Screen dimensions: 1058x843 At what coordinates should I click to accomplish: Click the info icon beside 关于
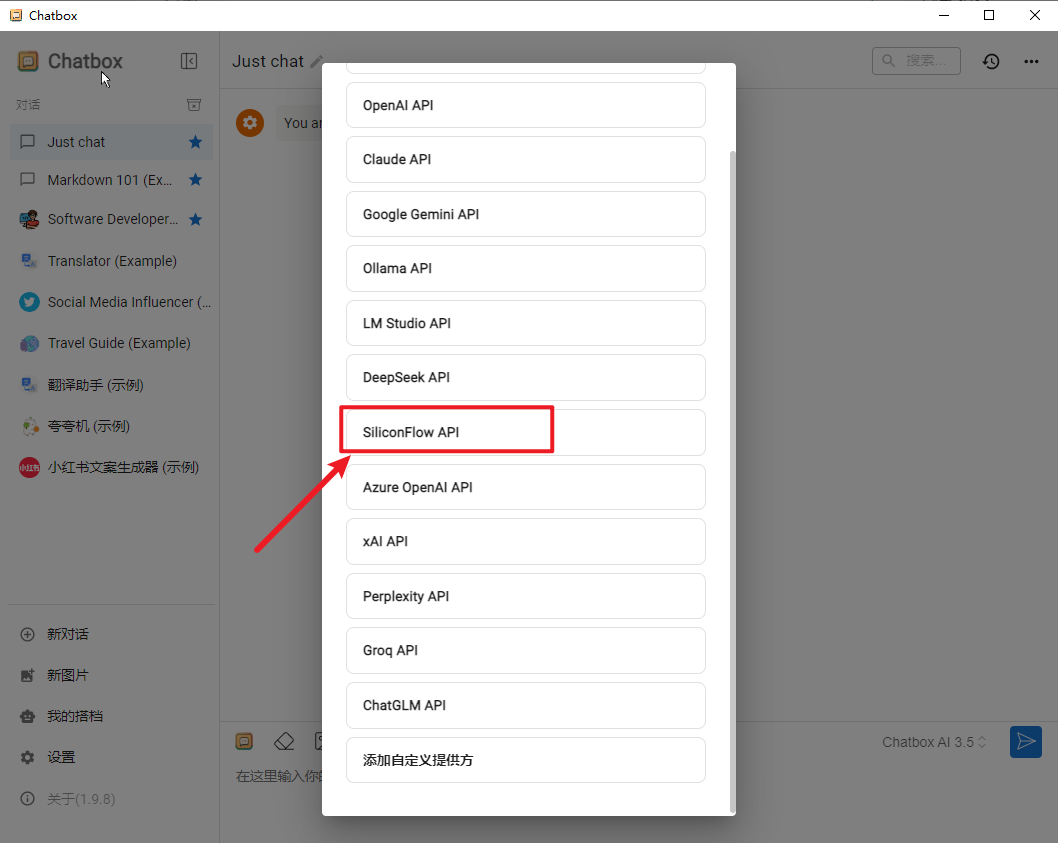[27, 799]
